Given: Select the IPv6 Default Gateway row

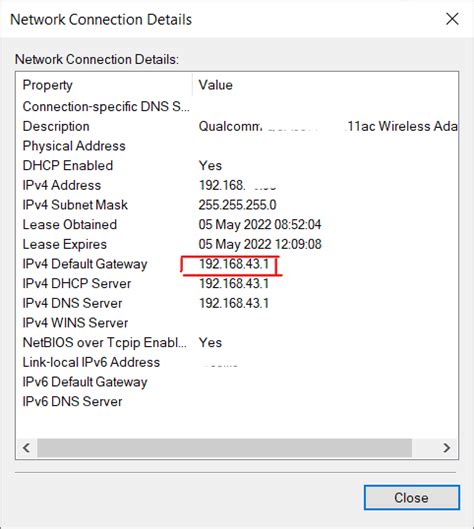Looking at the screenshot, I should point(237,382).
